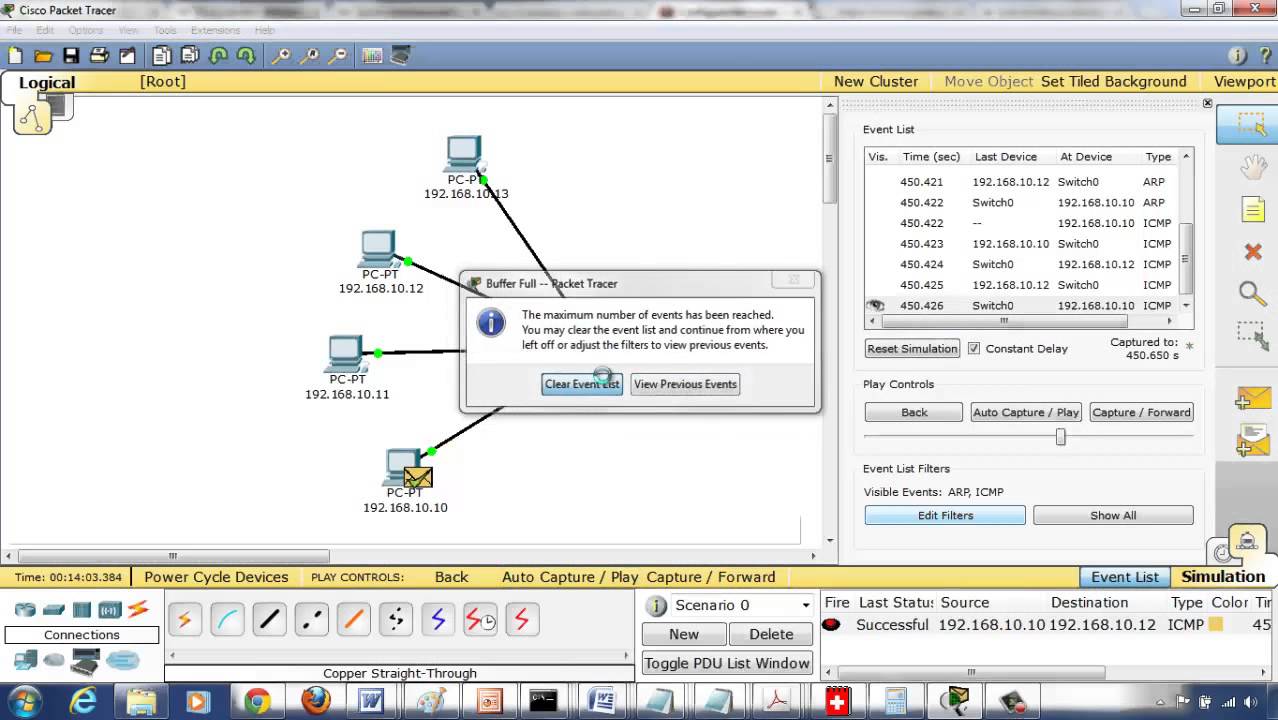This screenshot has width=1278, height=720.
Task: Click the Show All filters button
Action: click(1113, 515)
